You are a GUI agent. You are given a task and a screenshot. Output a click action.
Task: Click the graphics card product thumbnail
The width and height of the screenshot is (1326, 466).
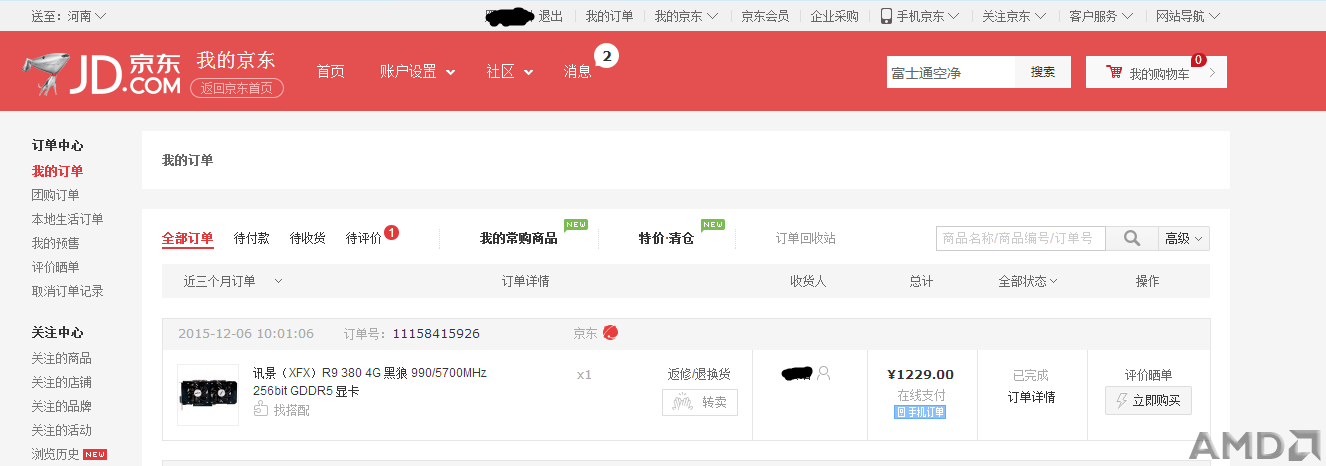click(x=208, y=395)
